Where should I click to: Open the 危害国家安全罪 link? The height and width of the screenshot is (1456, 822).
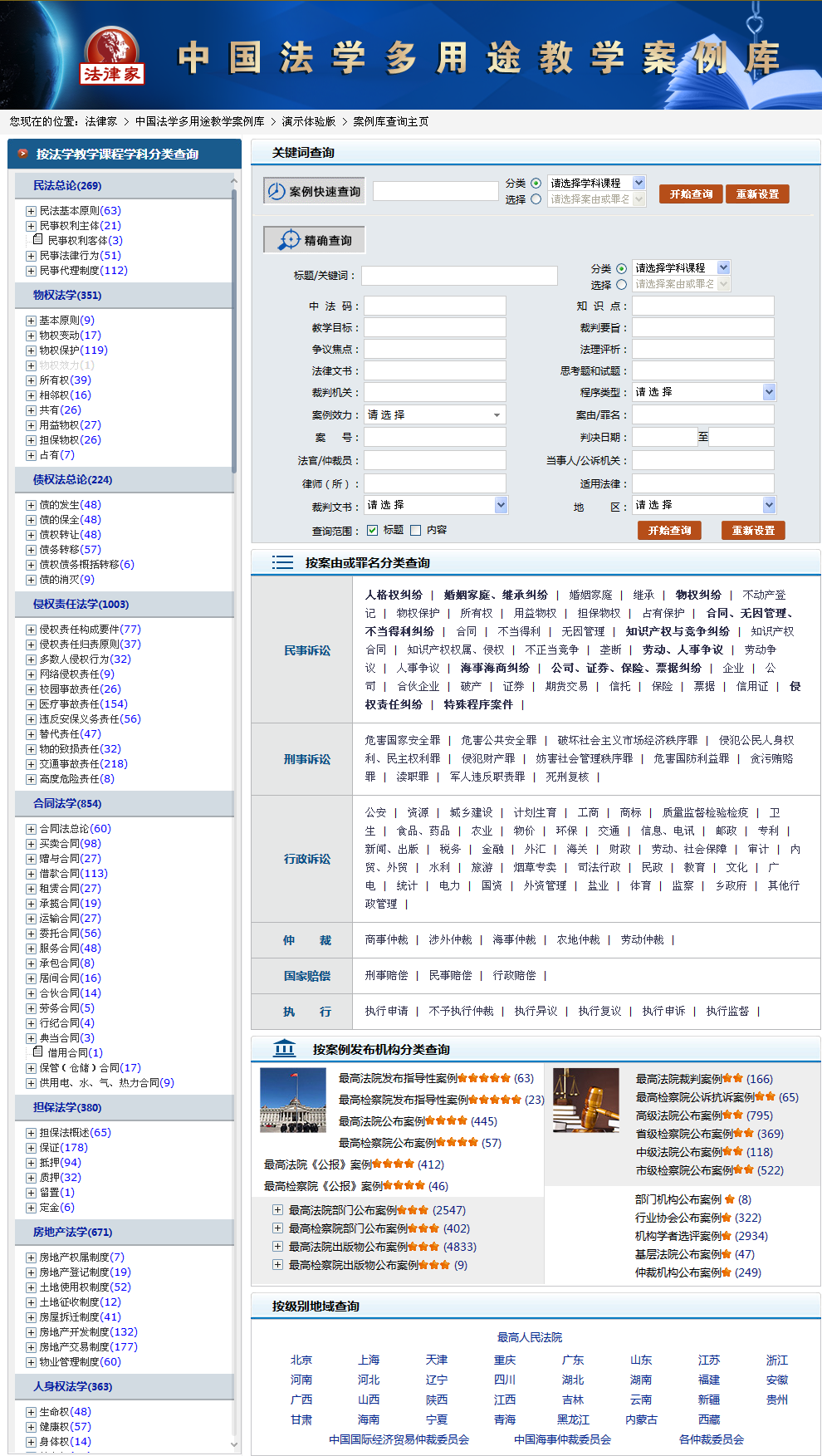point(403,739)
